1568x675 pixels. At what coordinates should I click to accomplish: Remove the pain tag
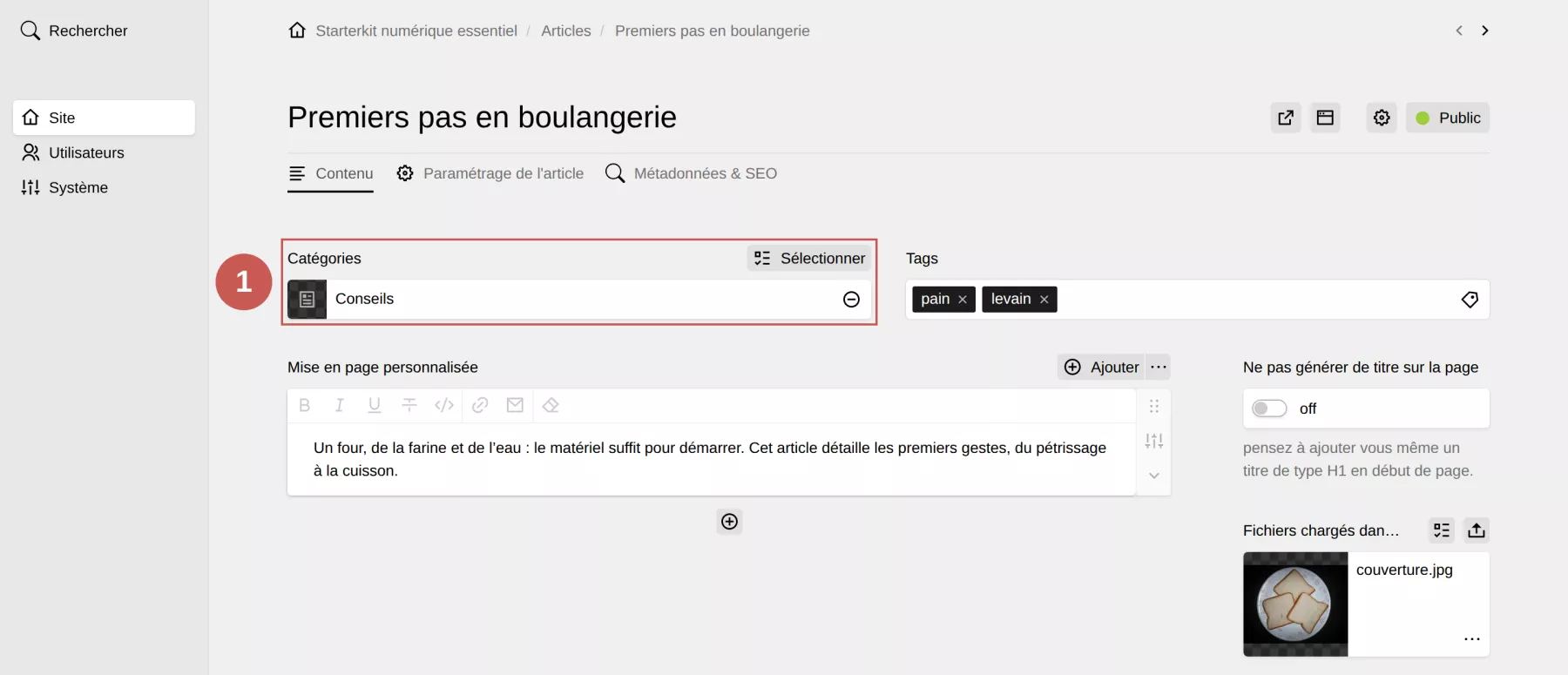point(963,300)
